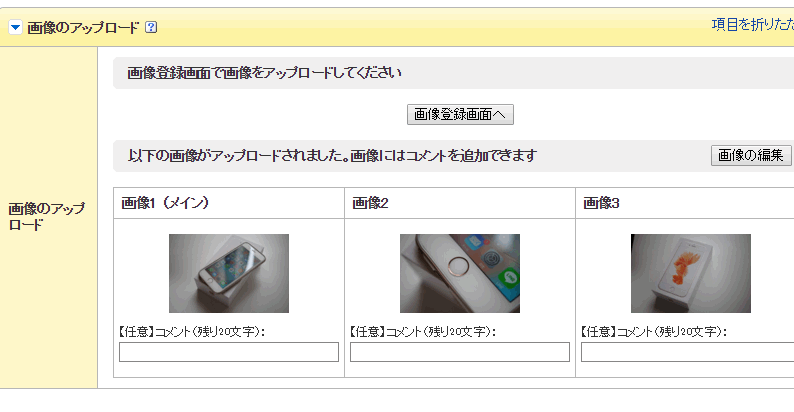
Task: Open the help question-mark icon
Action: click(151, 27)
